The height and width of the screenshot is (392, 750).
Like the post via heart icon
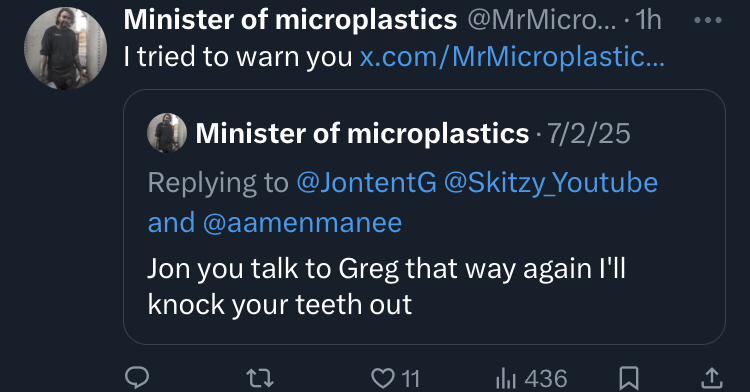pyautogui.click(x=383, y=378)
